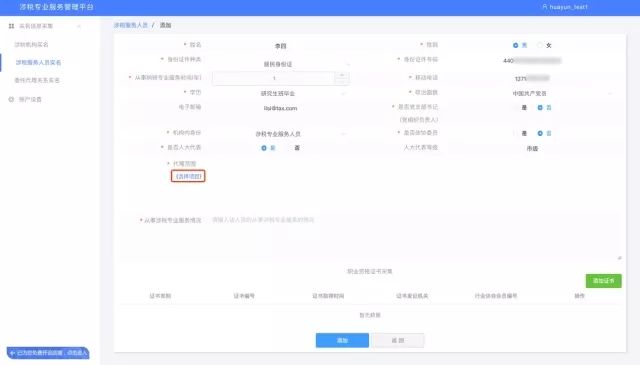Open 委托代理关系实名 in the sidebar
The width and height of the screenshot is (640, 365).
pyautogui.click(x=37, y=80)
